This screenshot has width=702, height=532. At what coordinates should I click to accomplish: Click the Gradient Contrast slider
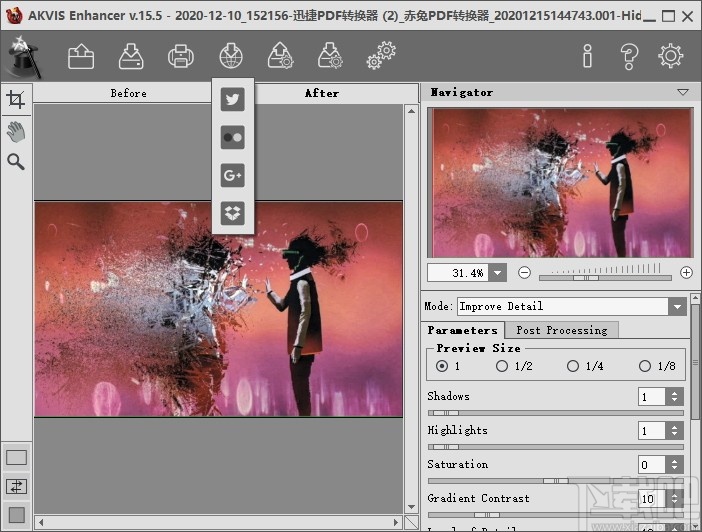pos(556,515)
